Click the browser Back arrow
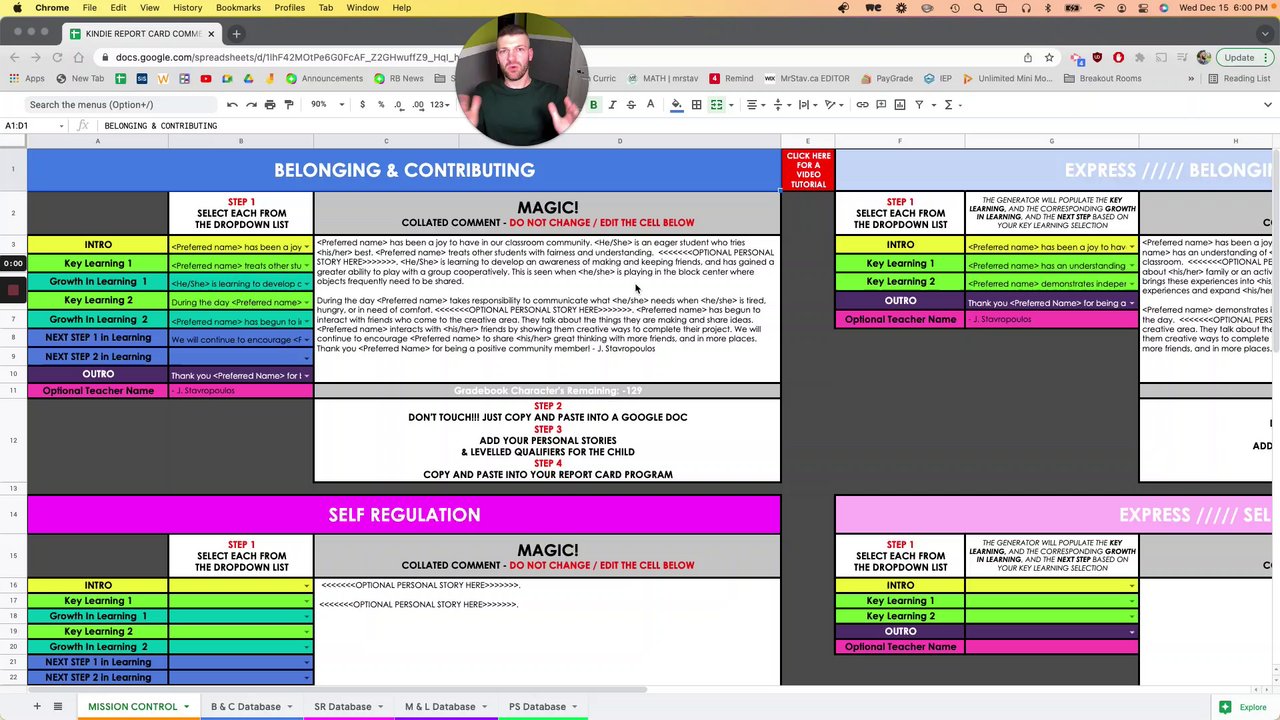Viewport: 1280px width, 720px height. tap(14, 57)
